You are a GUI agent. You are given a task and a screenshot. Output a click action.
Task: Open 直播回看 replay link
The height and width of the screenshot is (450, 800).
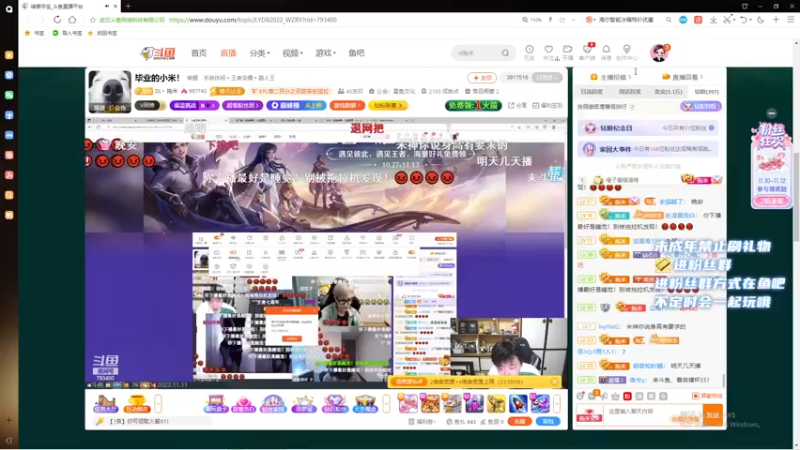[x=683, y=77]
